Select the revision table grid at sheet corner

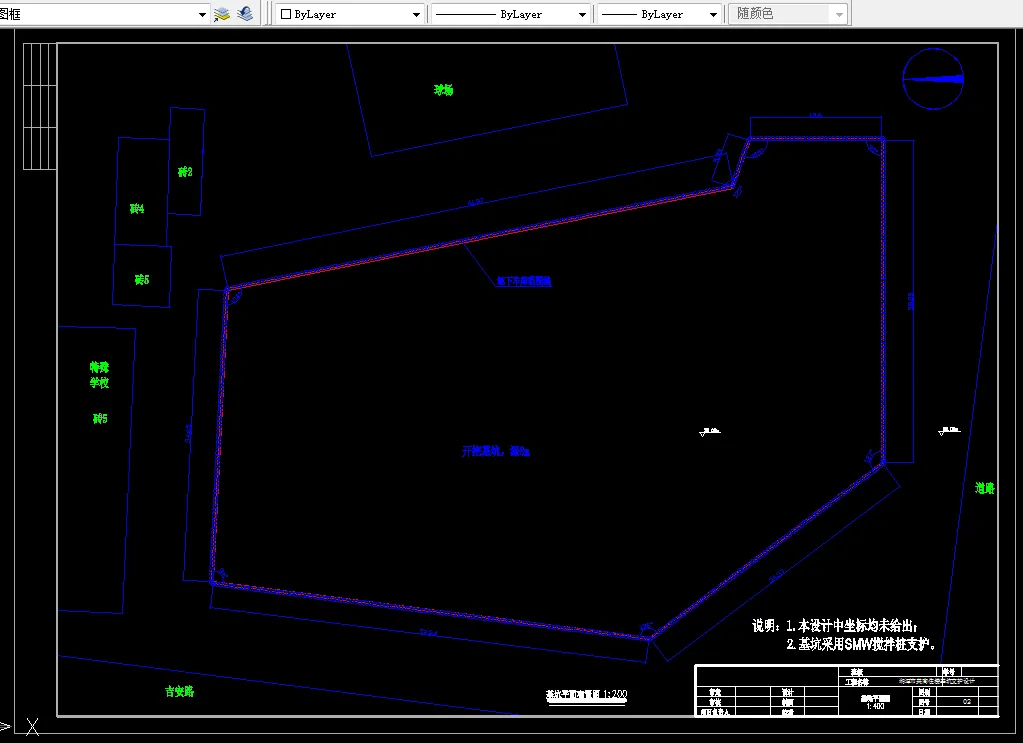tap(40, 106)
